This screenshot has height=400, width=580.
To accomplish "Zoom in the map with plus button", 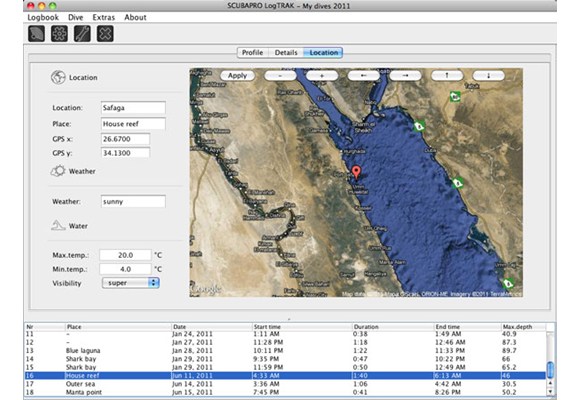I will click(x=322, y=75).
